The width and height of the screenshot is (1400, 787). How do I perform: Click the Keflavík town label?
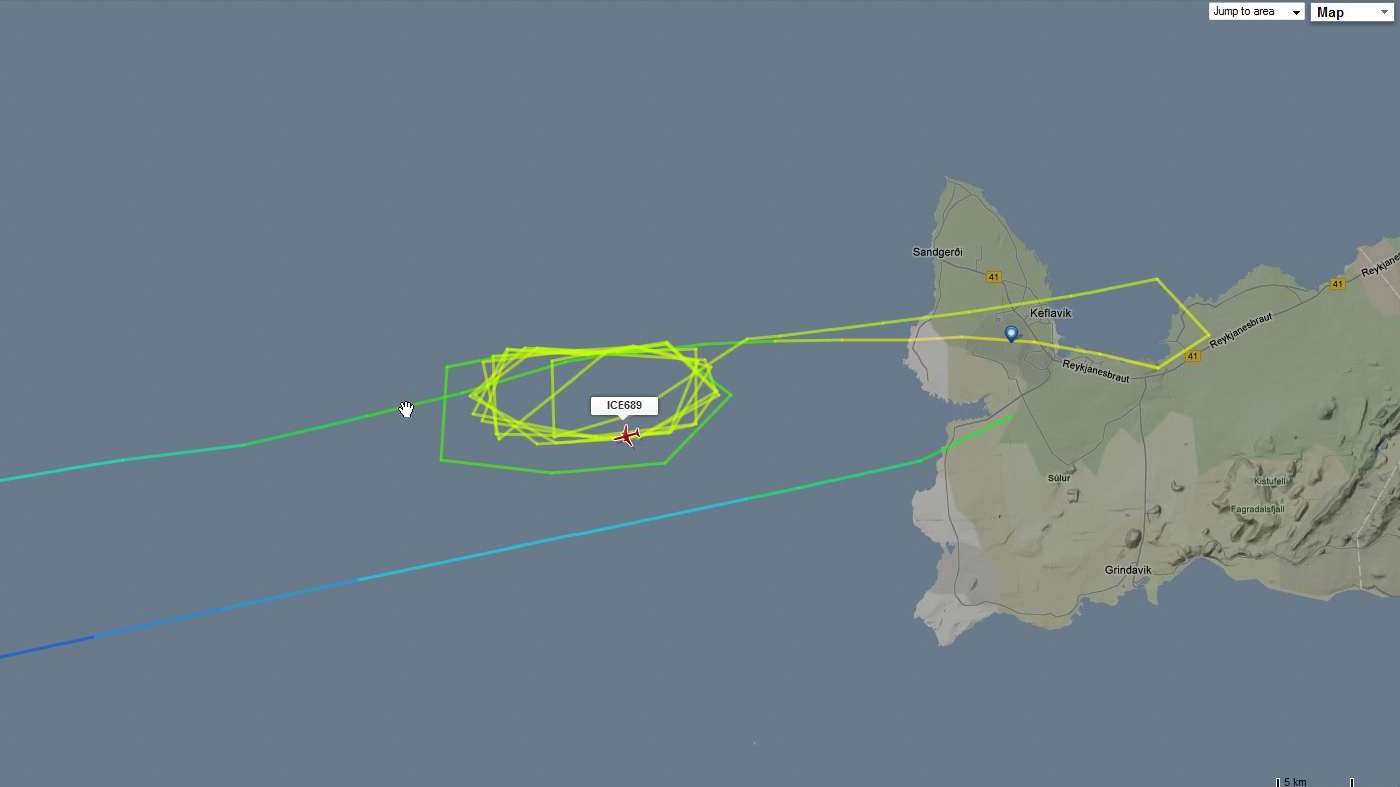pos(1050,313)
